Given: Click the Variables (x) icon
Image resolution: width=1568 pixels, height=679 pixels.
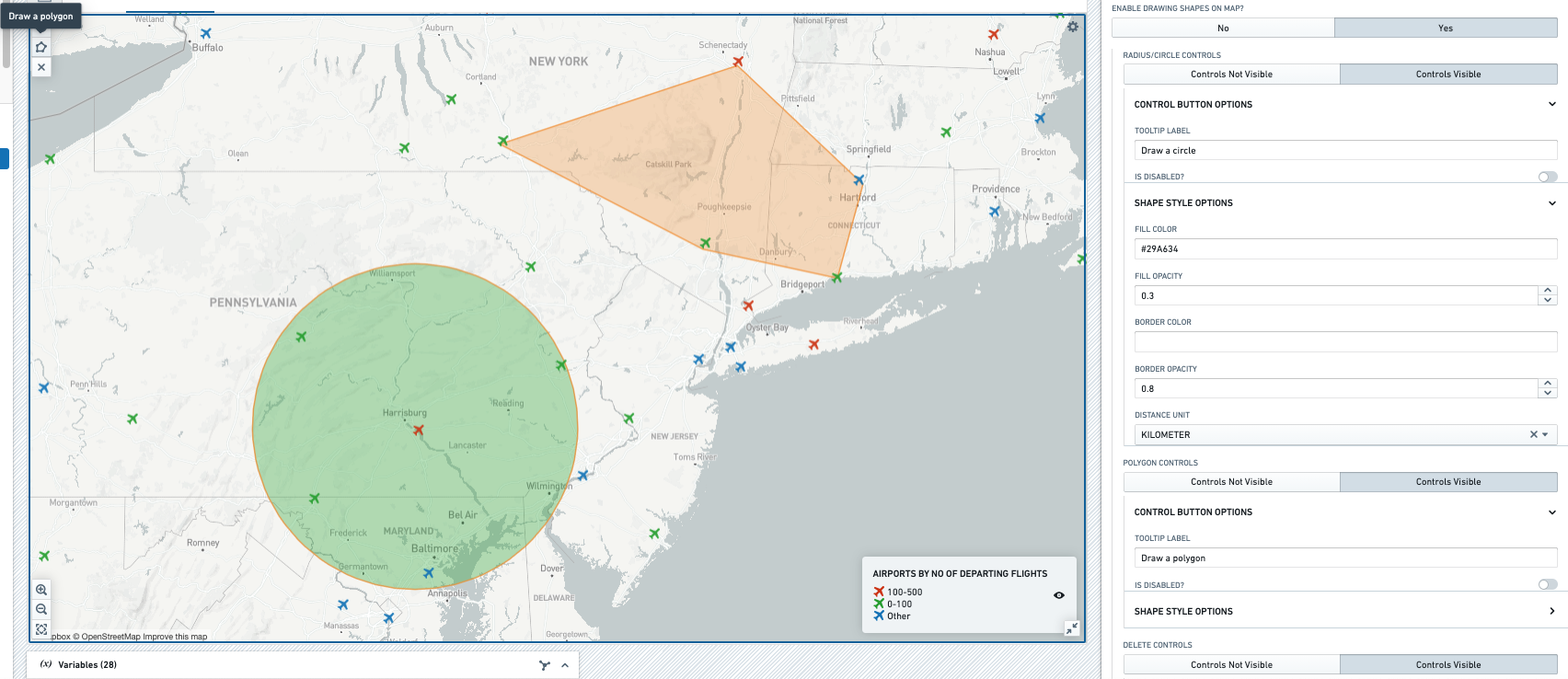Looking at the screenshot, I should coord(46,664).
